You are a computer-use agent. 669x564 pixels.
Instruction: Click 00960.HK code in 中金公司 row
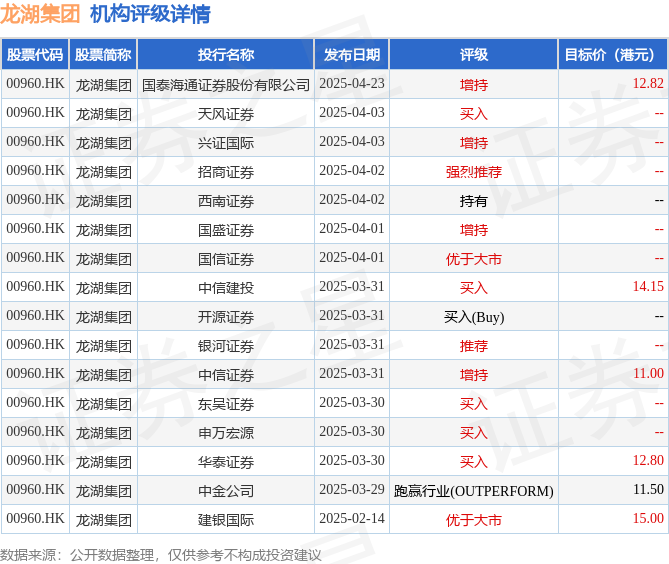click(35, 489)
